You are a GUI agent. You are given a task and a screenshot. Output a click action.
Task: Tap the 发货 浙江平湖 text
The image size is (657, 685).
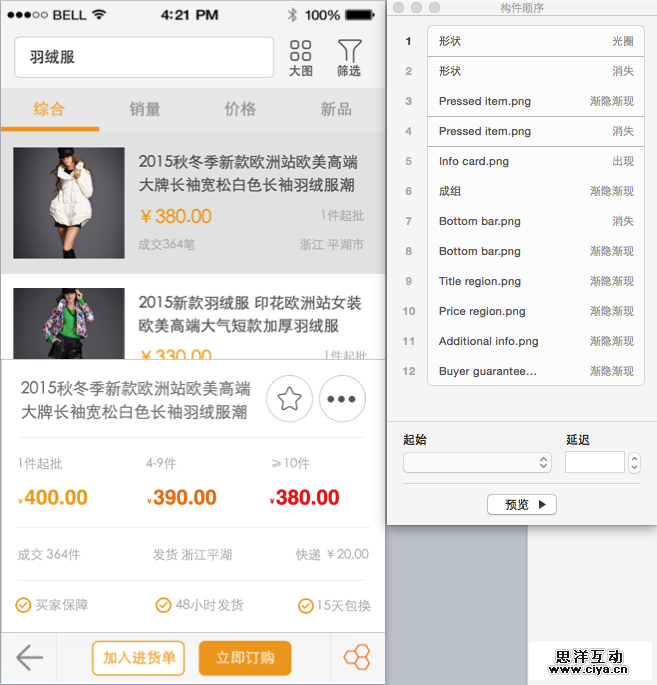click(192, 555)
